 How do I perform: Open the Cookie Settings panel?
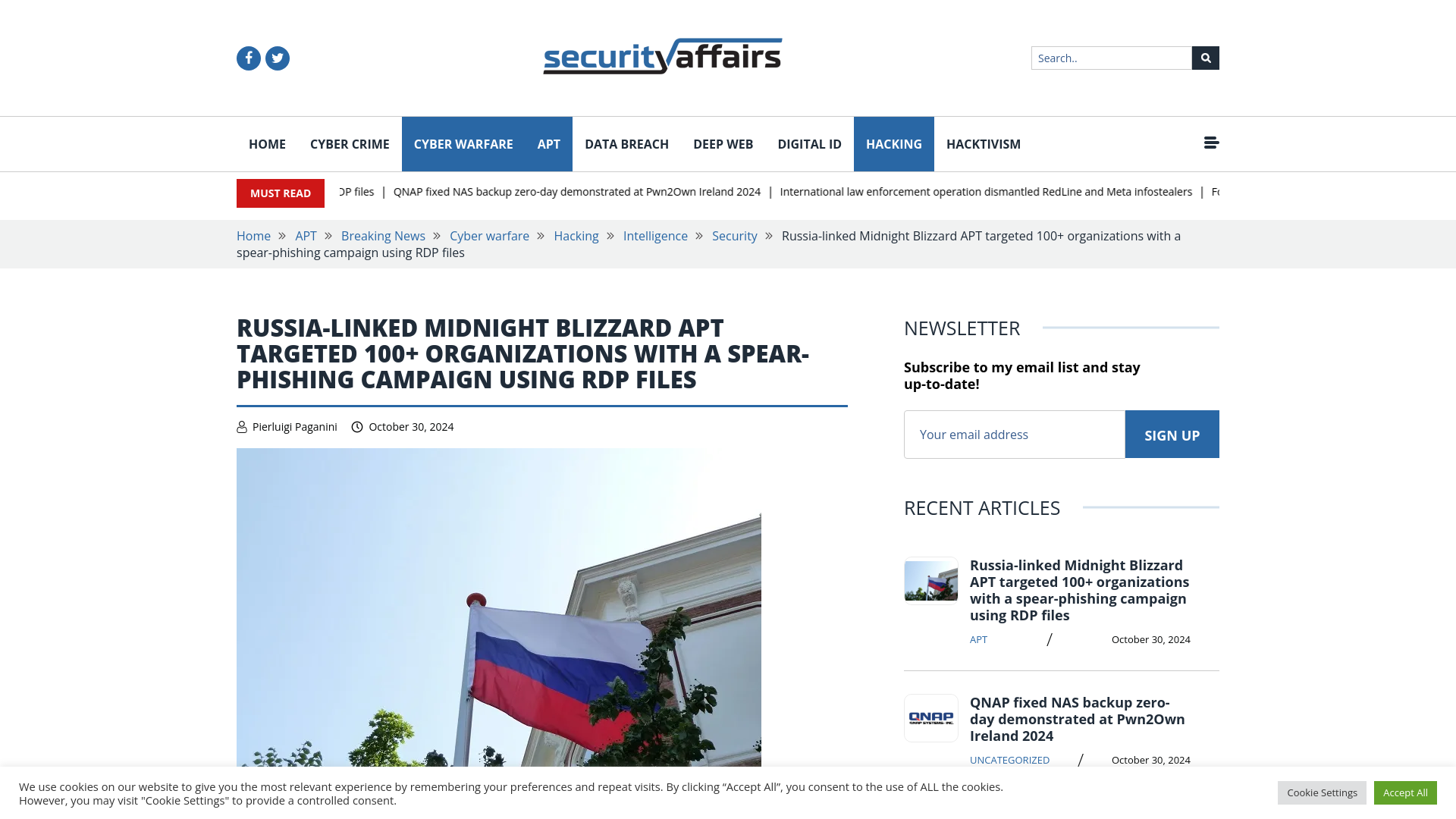click(1322, 792)
